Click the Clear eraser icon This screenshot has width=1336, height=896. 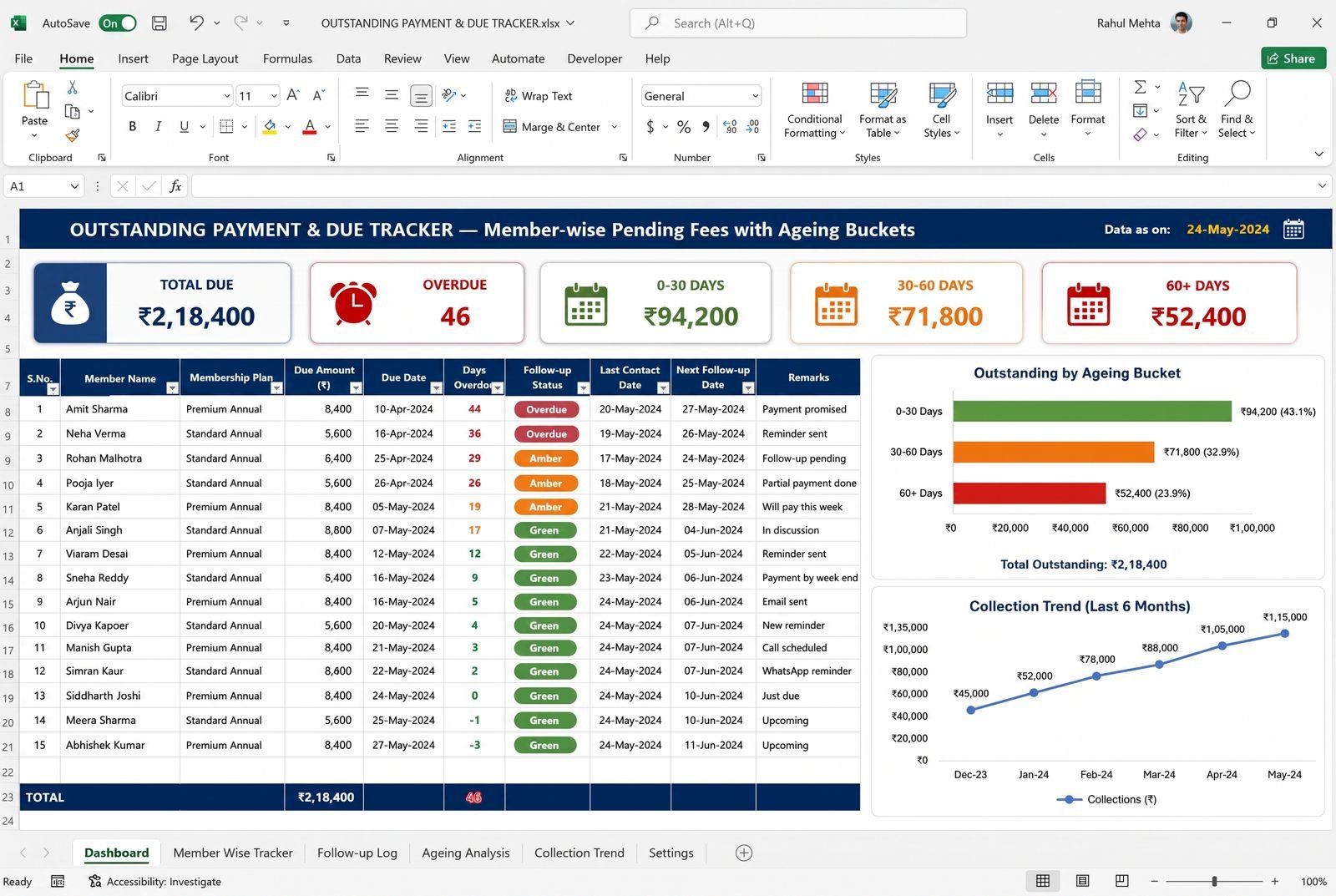point(1140,134)
